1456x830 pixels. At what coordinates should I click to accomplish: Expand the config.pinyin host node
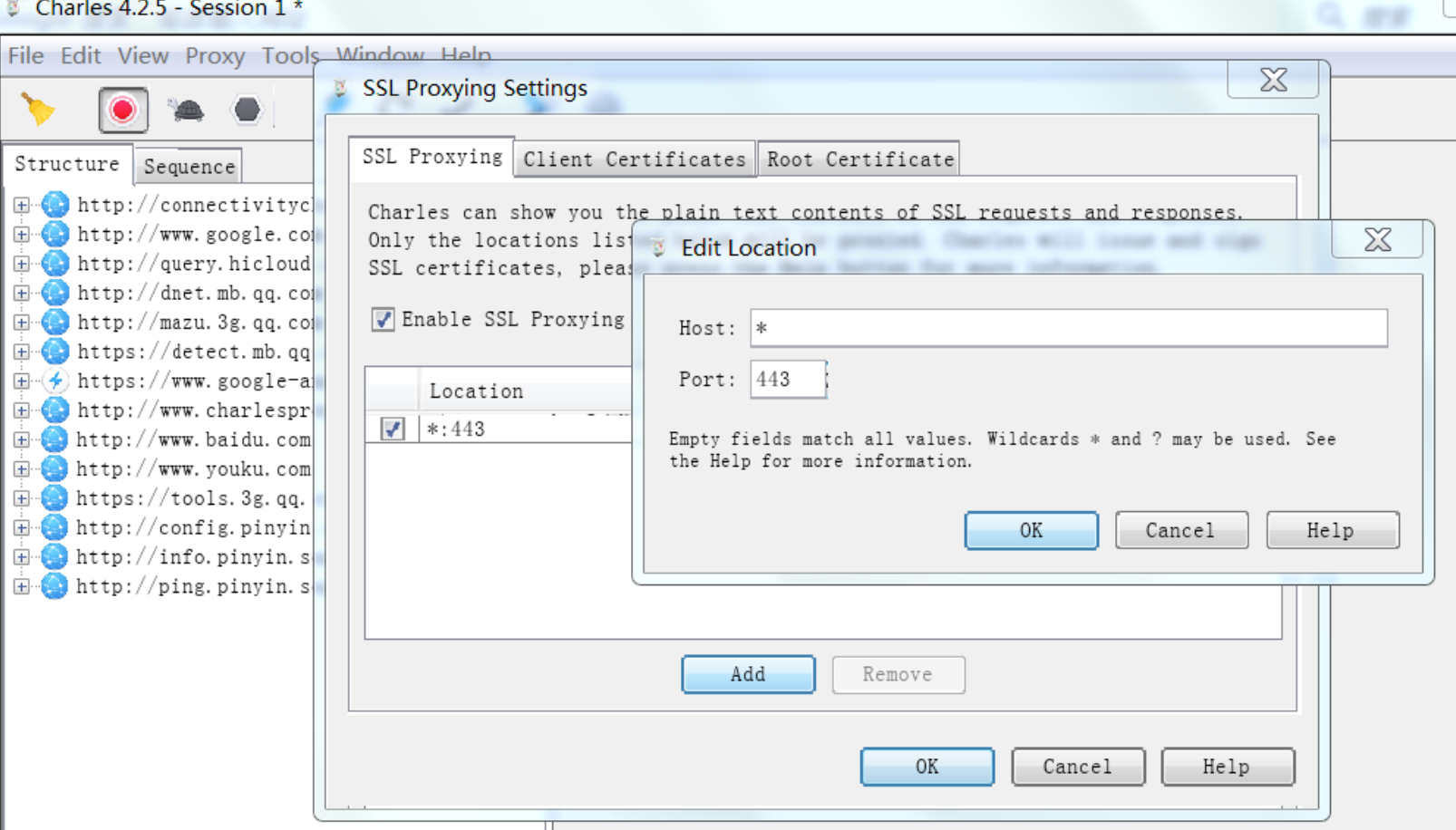point(21,527)
